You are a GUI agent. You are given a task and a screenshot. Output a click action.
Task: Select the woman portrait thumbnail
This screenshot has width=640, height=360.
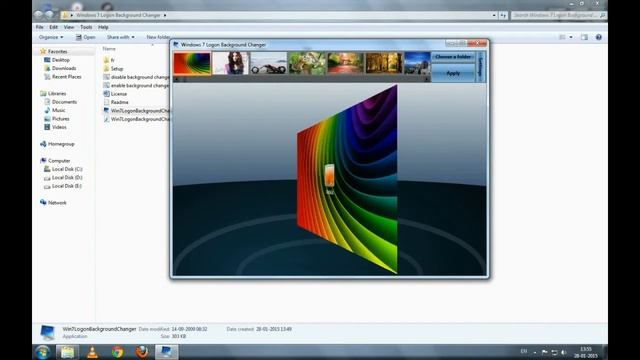[x=230, y=63]
